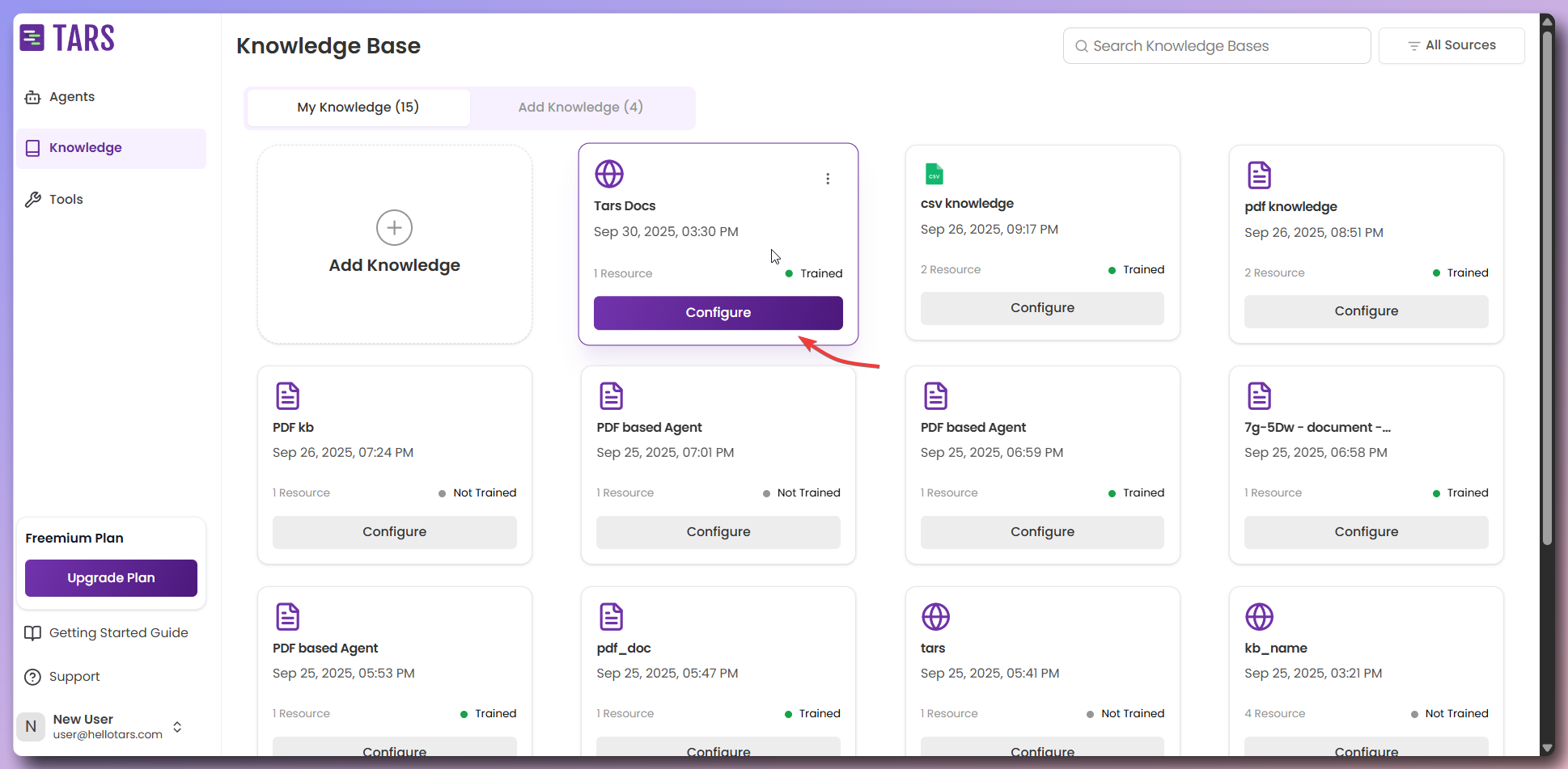The height and width of the screenshot is (769, 1568).
Task: Click the globe icon on Tars Docs card
Action: [x=609, y=174]
